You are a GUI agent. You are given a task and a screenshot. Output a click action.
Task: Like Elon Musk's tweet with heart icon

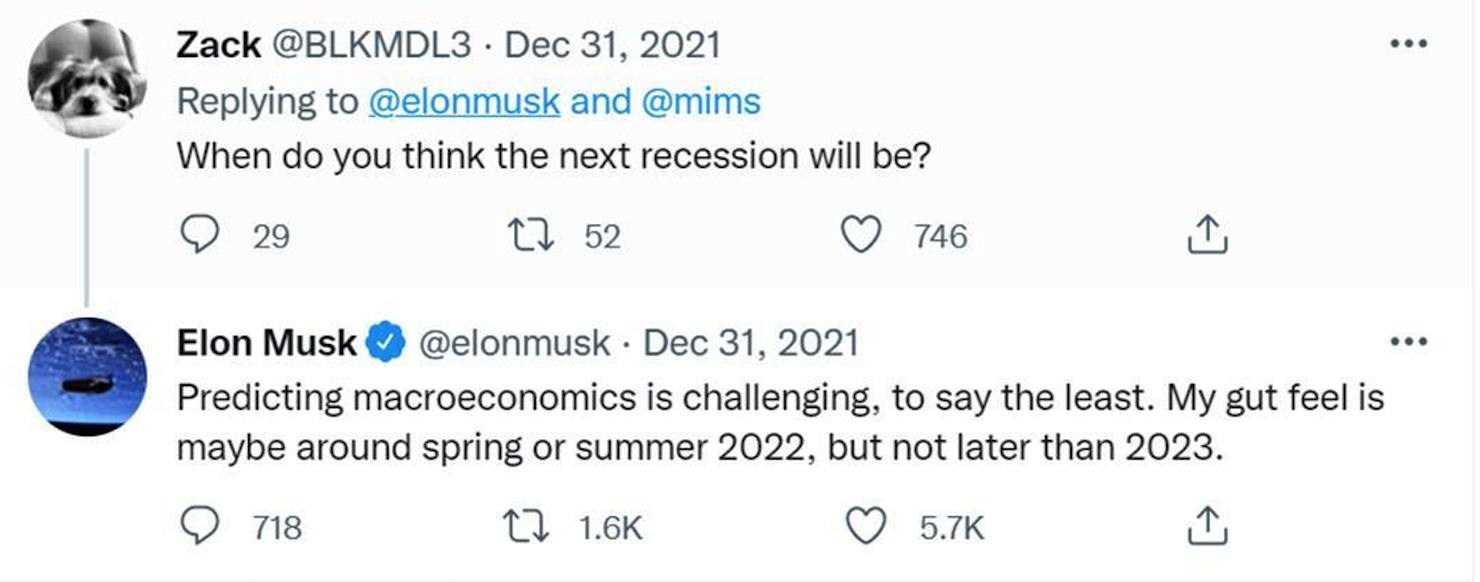point(866,527)
